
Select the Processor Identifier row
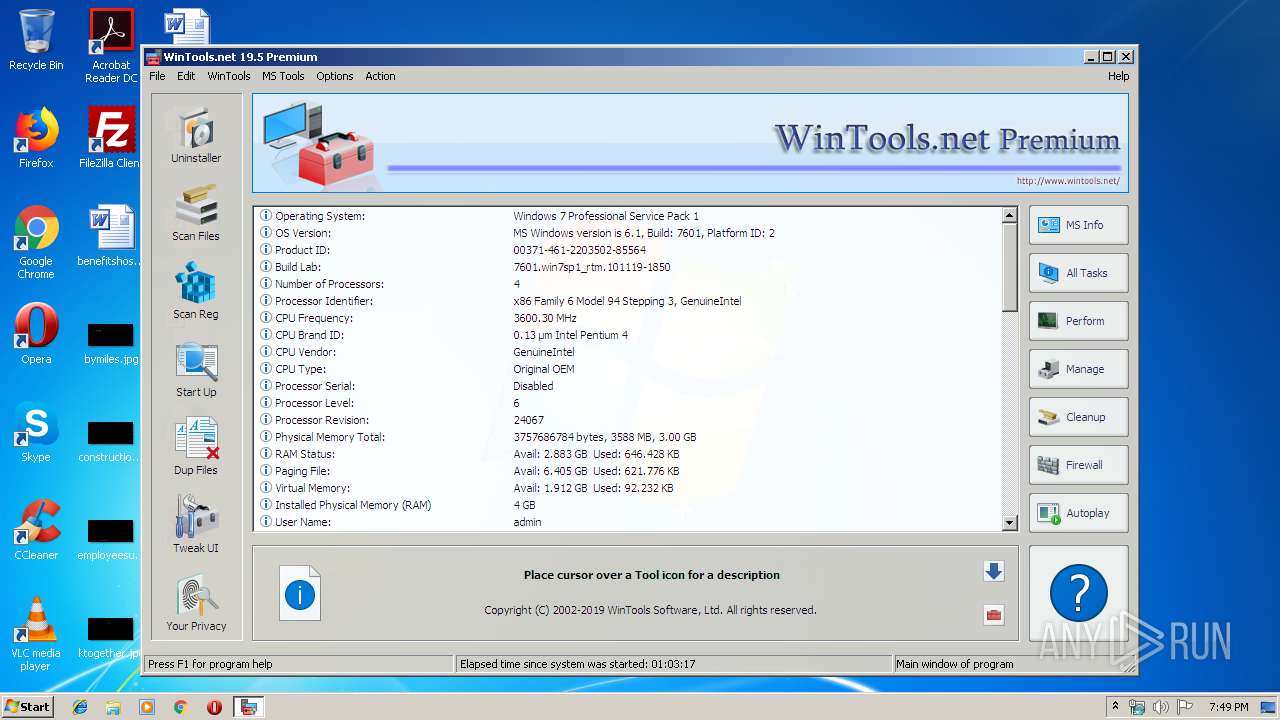tap(629, 301)
